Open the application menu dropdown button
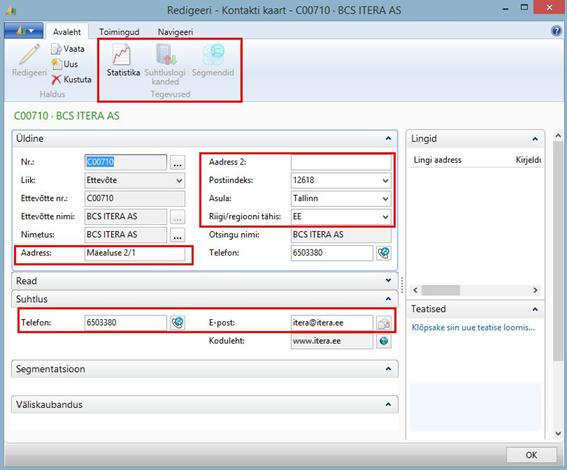This screenshot has width=567, height=470. pyautogui.click(x=24, y=31)
